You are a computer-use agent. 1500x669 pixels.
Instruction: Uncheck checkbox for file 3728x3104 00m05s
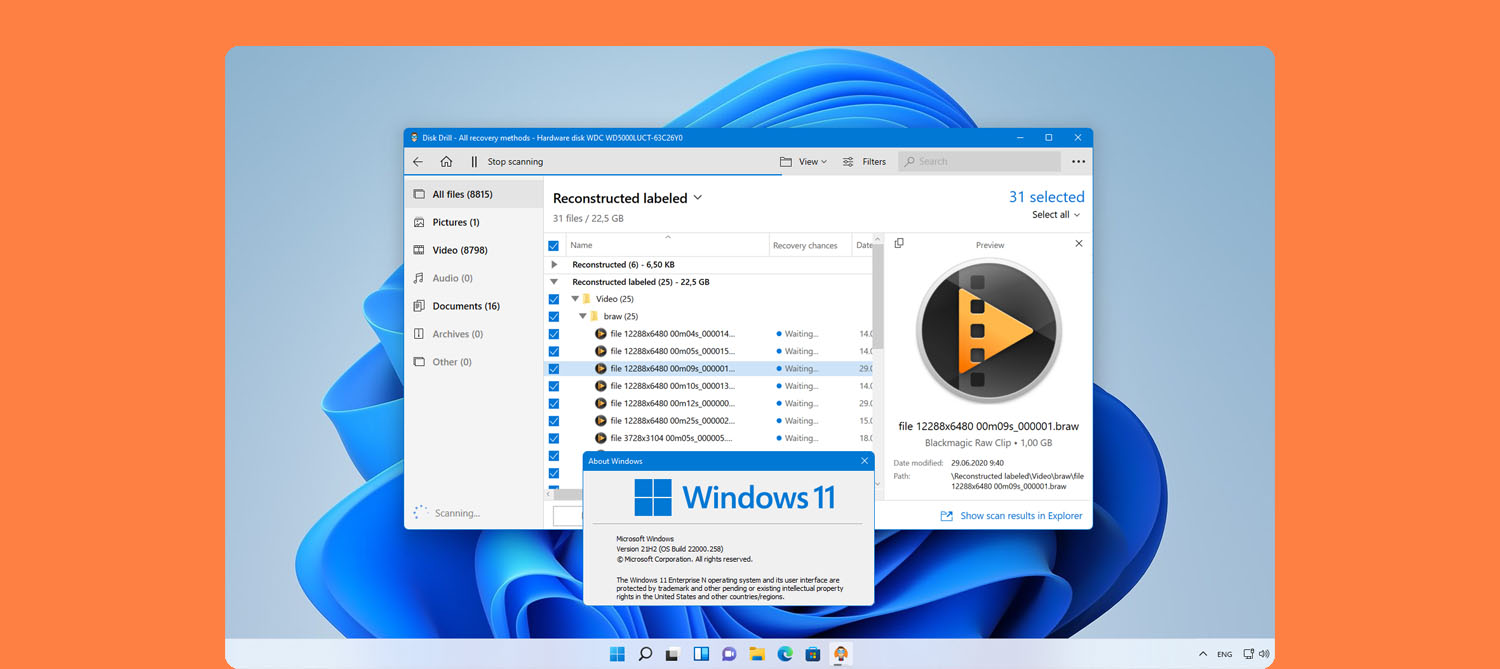553,438
